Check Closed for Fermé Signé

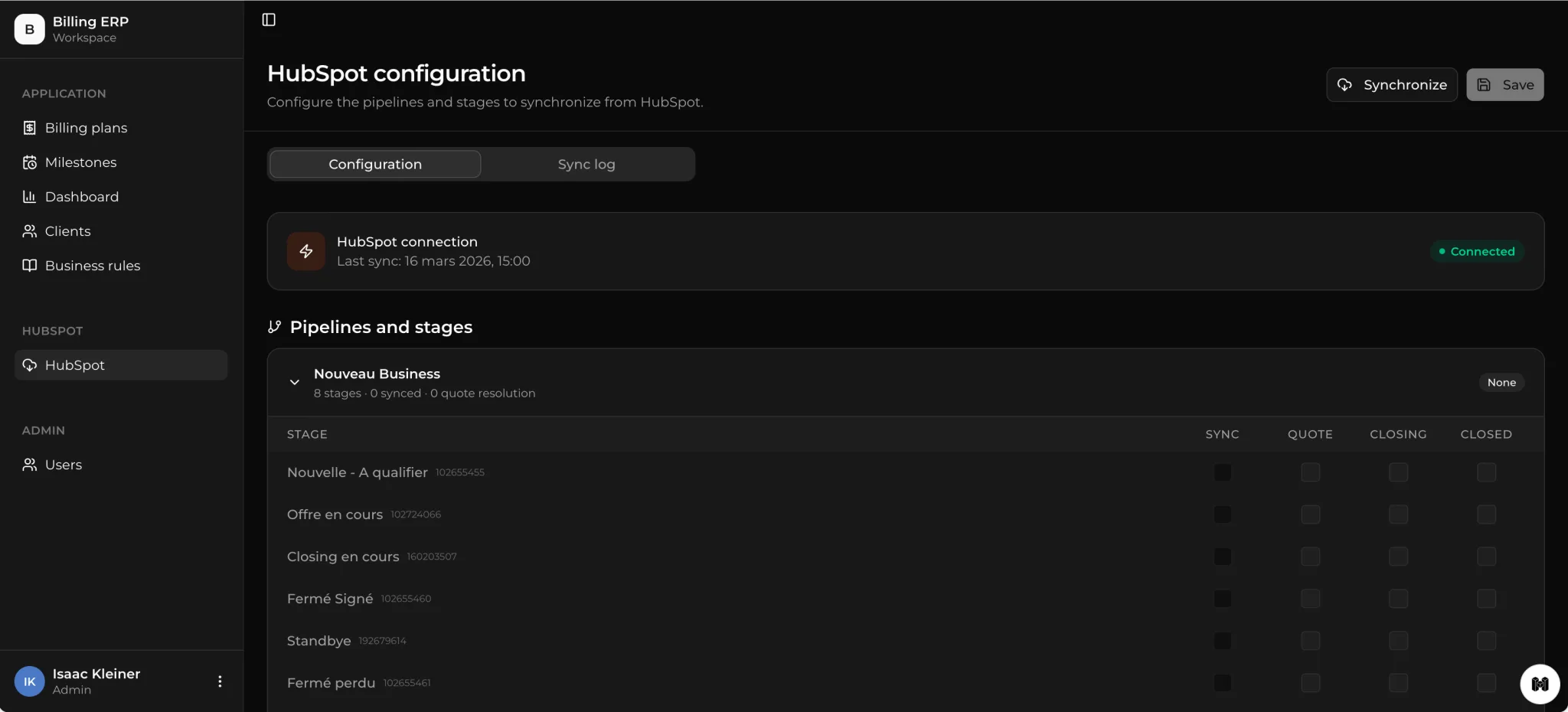click(1487, 599)
